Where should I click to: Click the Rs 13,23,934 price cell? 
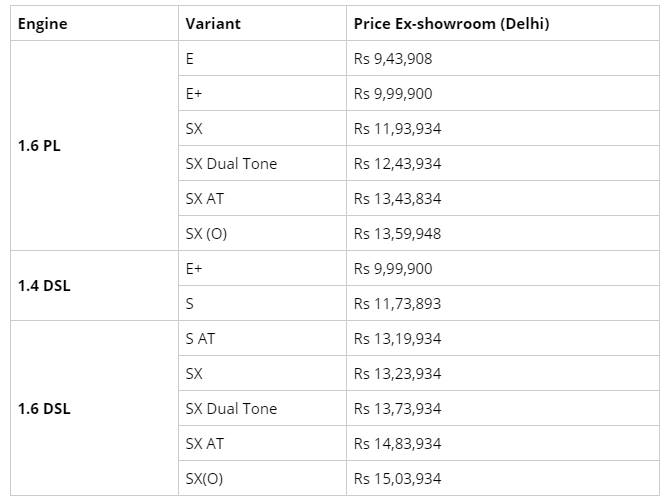pos(397,373)
